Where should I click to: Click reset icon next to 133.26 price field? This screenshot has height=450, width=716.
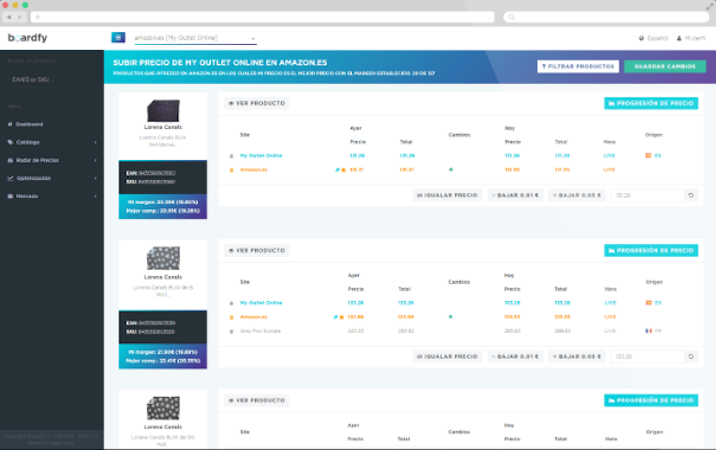[x=691, y=356]
